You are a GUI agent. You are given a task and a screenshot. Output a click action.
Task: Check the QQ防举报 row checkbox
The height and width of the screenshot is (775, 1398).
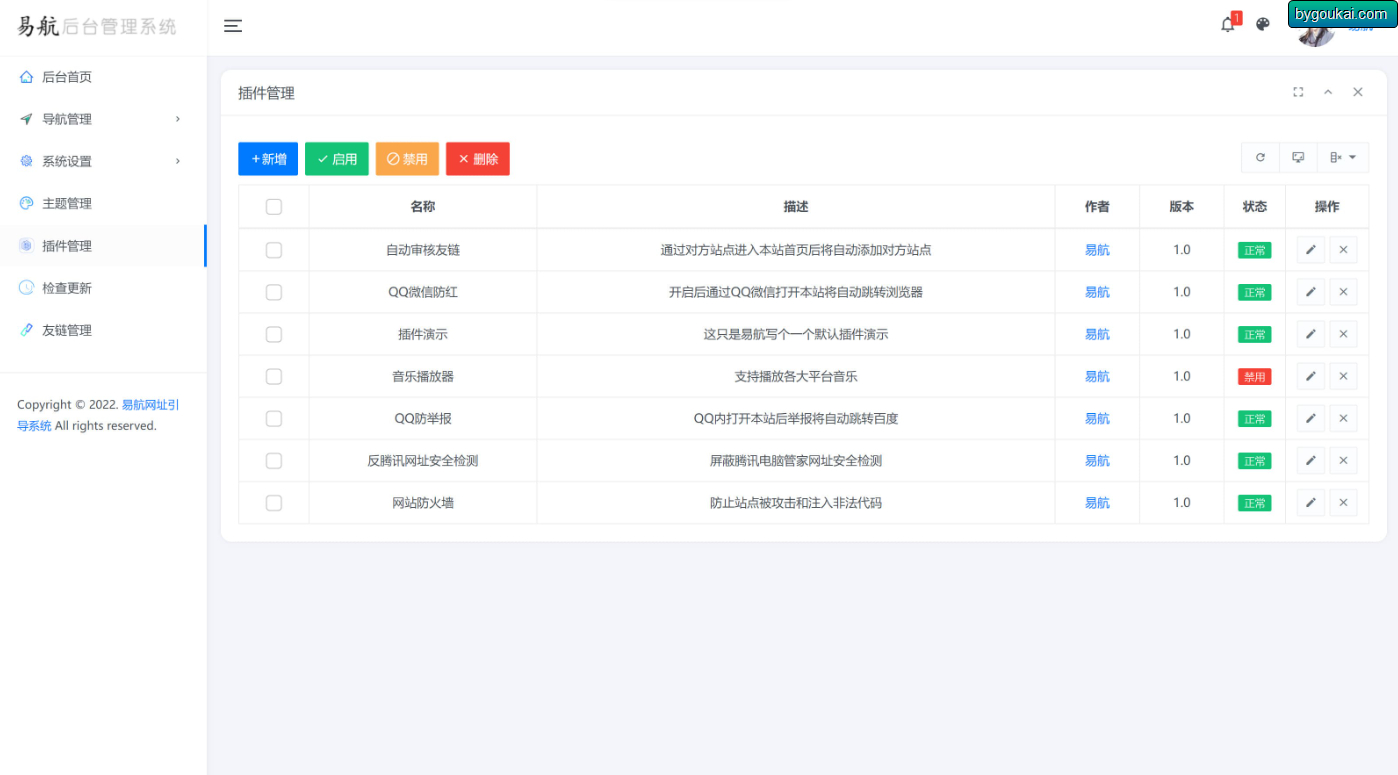coord(274,418)
